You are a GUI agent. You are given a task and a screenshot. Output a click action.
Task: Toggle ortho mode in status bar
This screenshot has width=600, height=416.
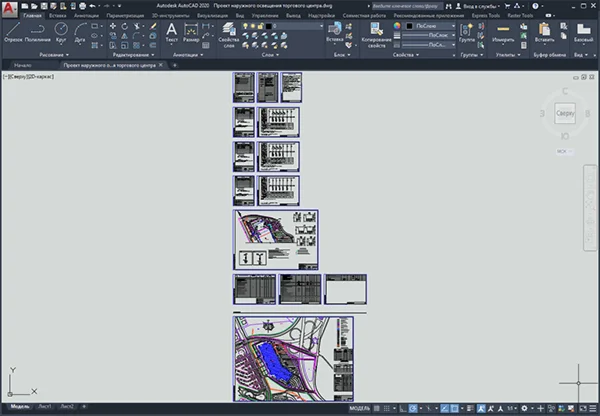tap(403, 409)
